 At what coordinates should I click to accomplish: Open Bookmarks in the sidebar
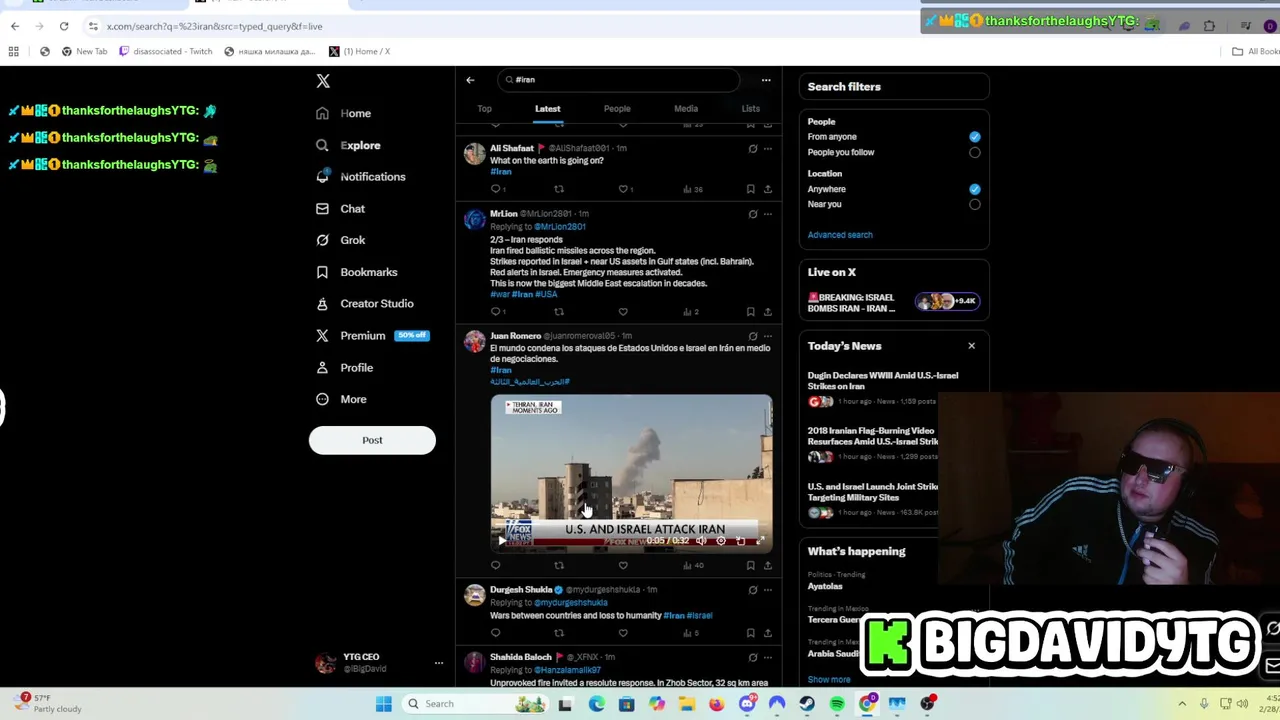pos(356,272)
